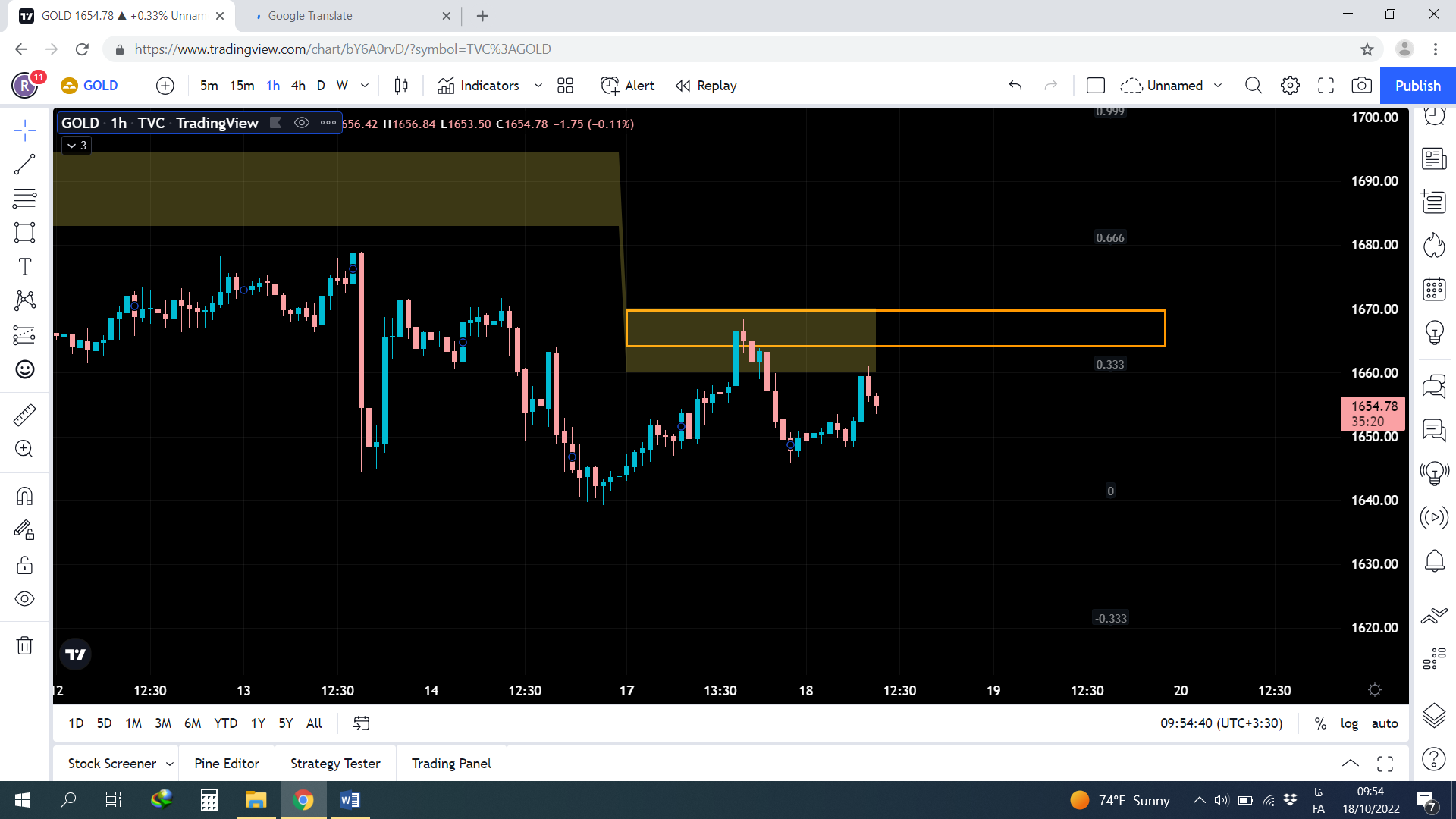The image size is (1456, 819).
Task: Open the measure ruler tool
Action: (24, 415)
